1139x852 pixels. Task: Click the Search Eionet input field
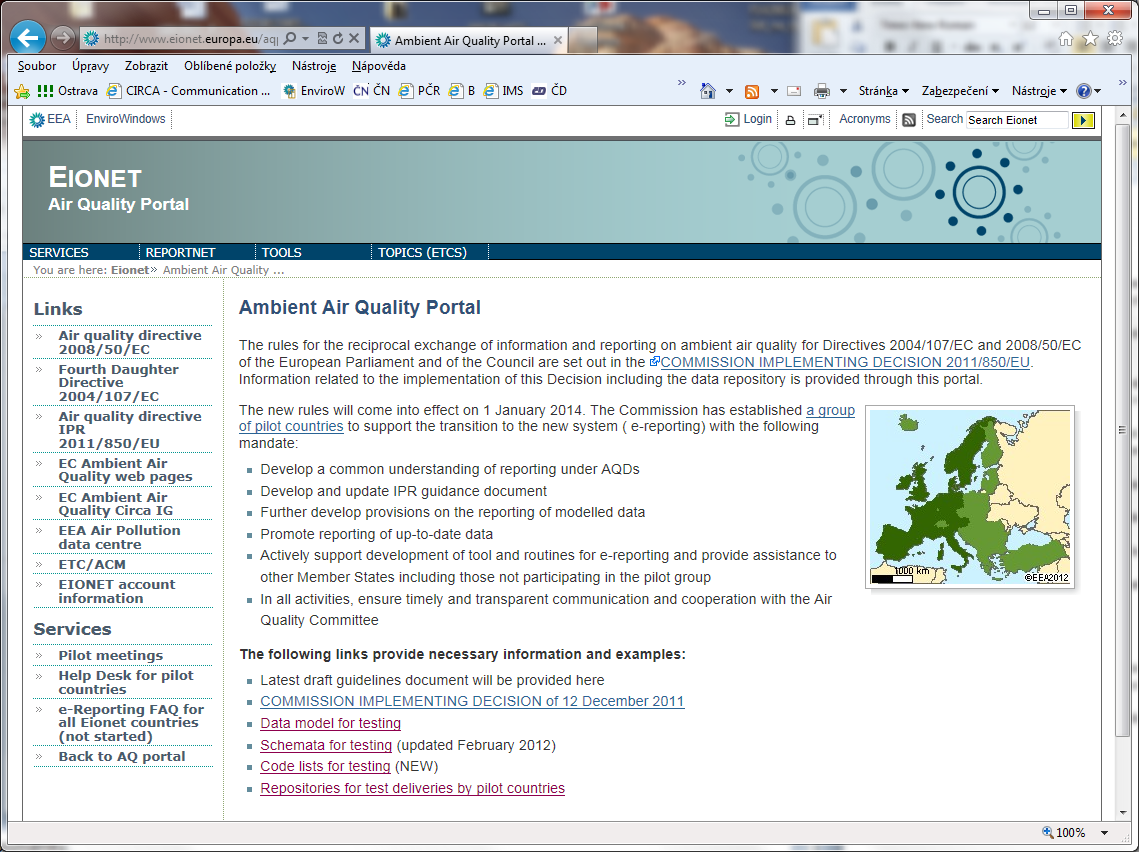click(1017, 120)
